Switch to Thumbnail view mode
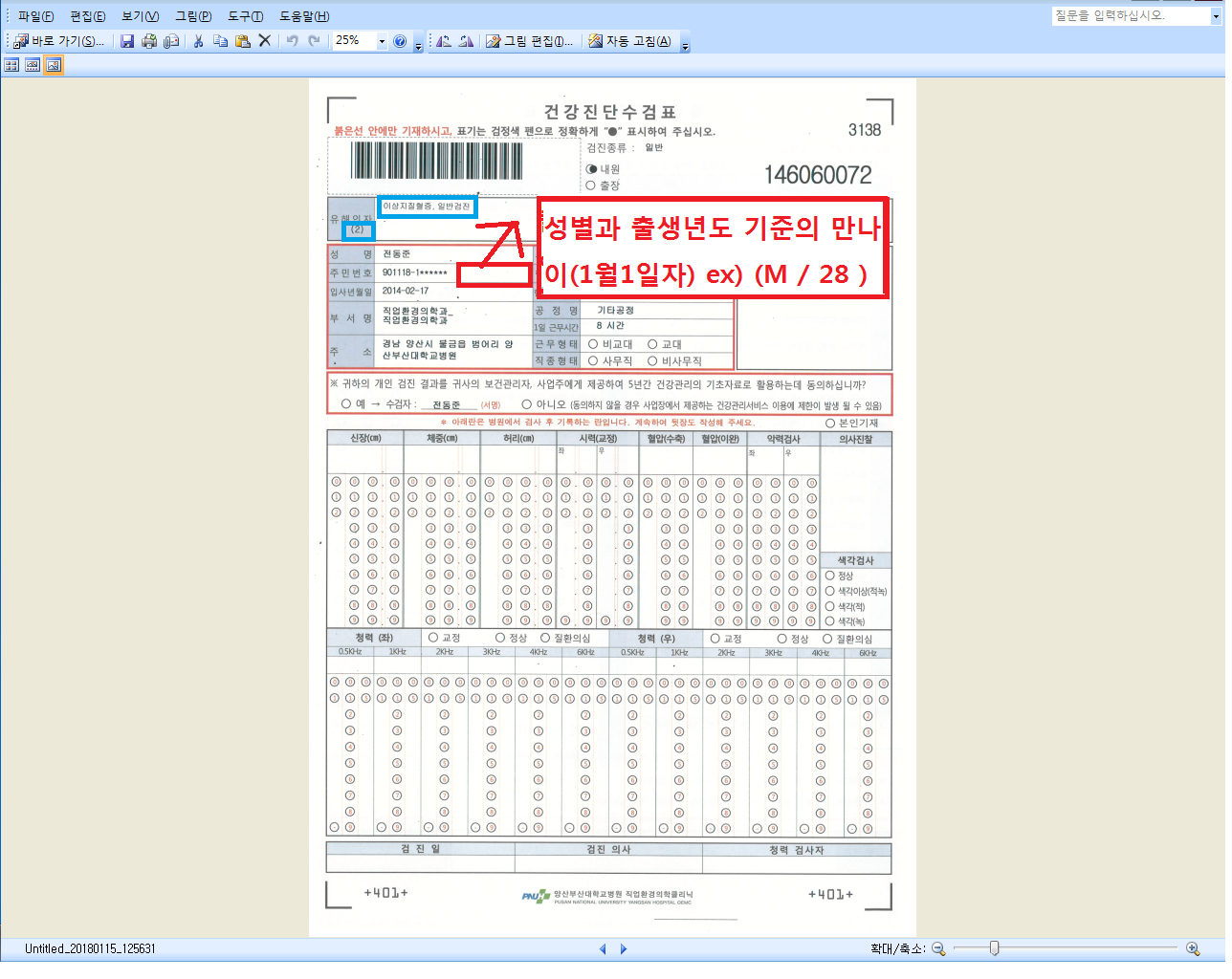 tap(11, 65)
